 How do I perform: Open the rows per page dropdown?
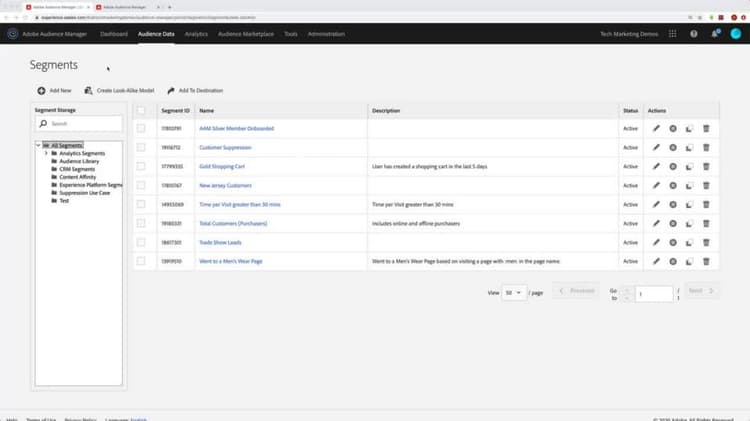coord(514,292)
